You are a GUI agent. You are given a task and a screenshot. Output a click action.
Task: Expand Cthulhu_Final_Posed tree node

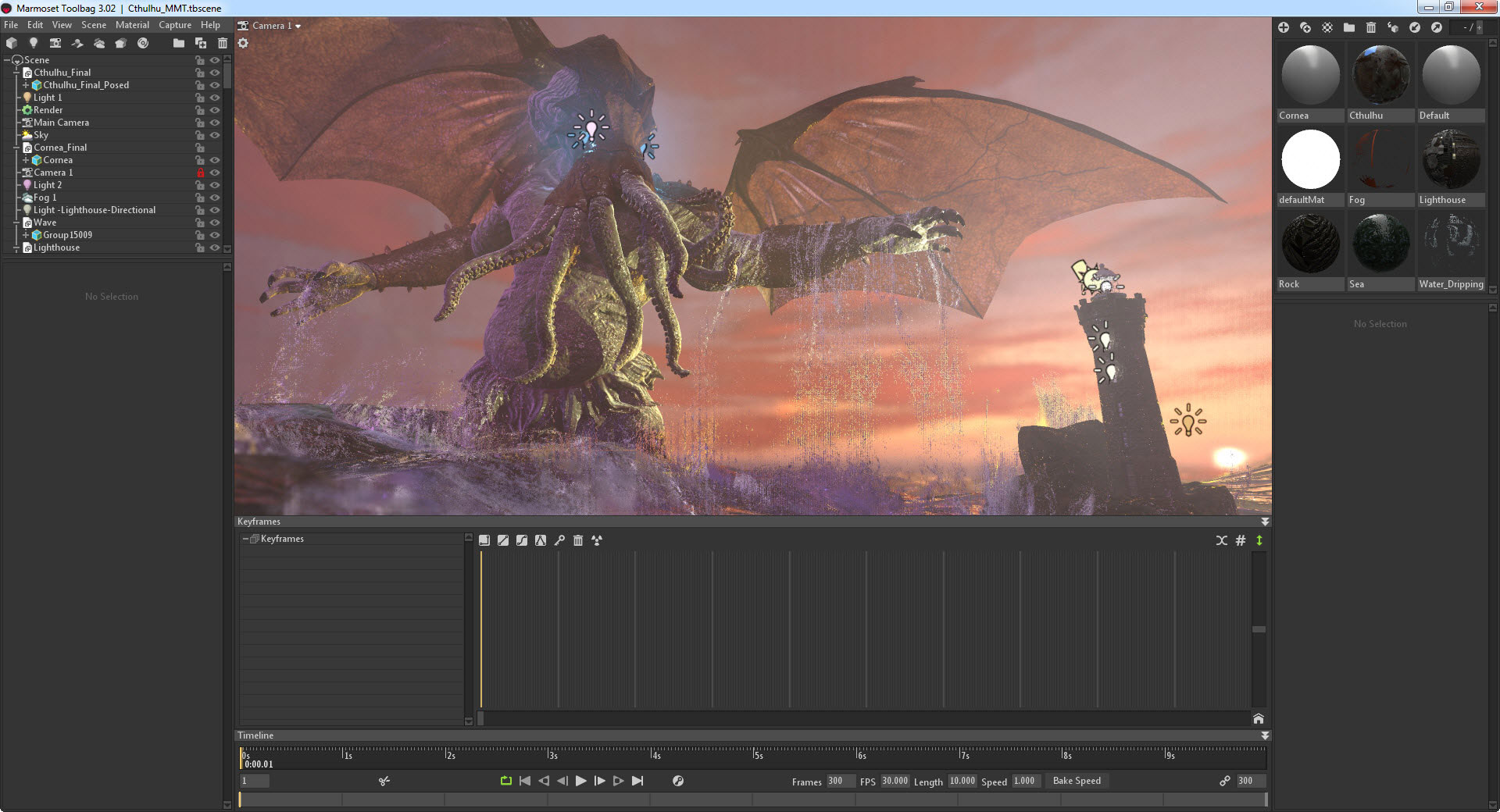[26, 85]
